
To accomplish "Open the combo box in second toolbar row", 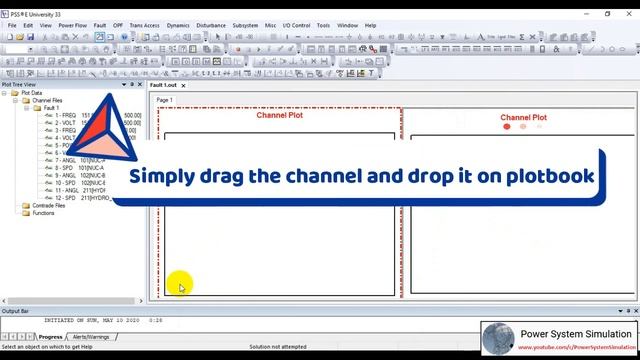I will [30, 49].
